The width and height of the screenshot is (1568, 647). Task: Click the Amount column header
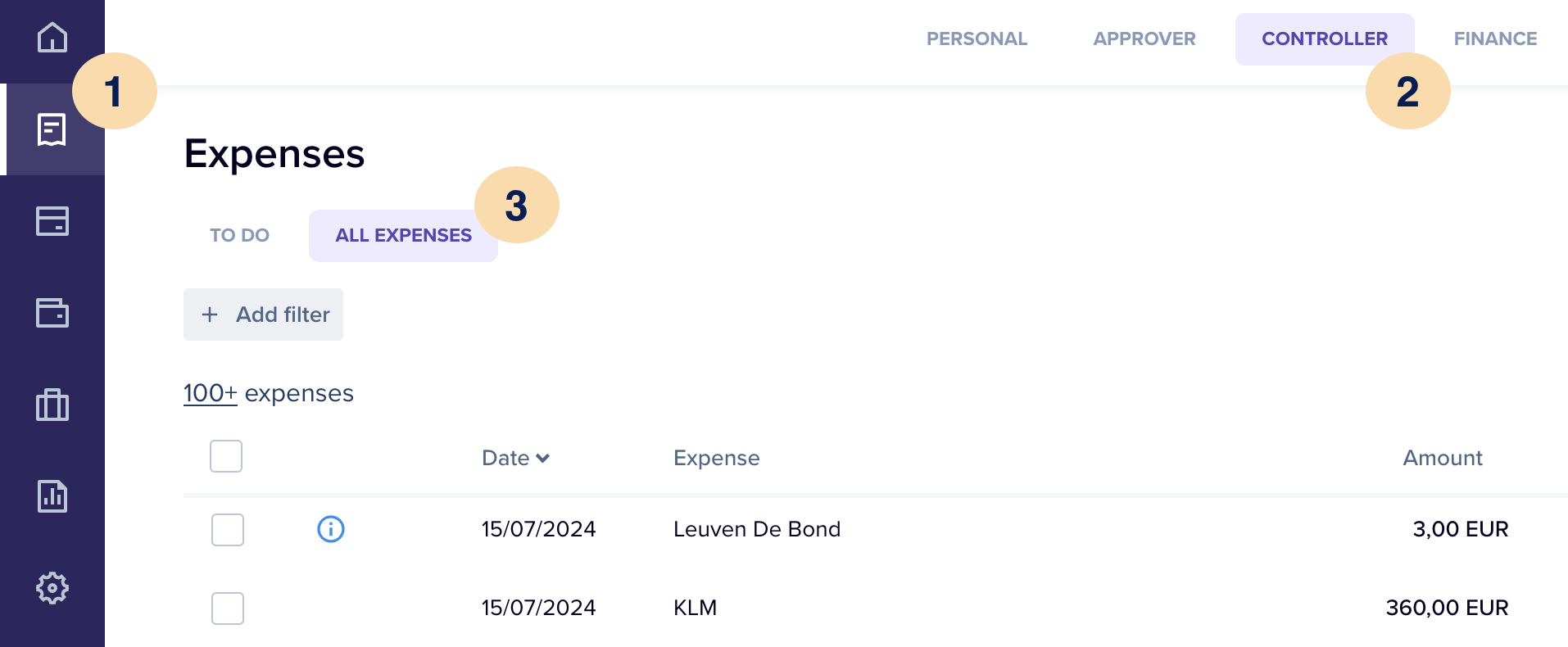(1442, 459)
